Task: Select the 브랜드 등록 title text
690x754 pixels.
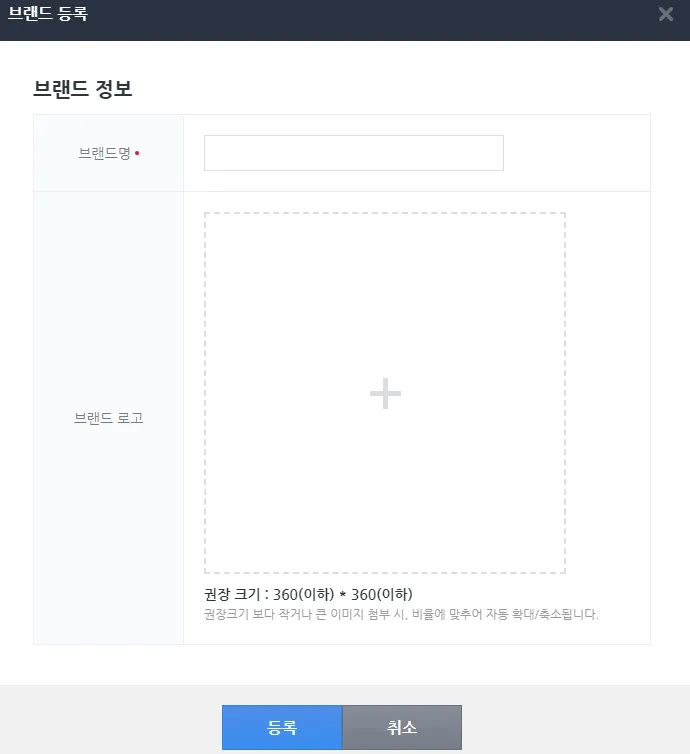Action: pyautogui.click(x=48, y=13)
